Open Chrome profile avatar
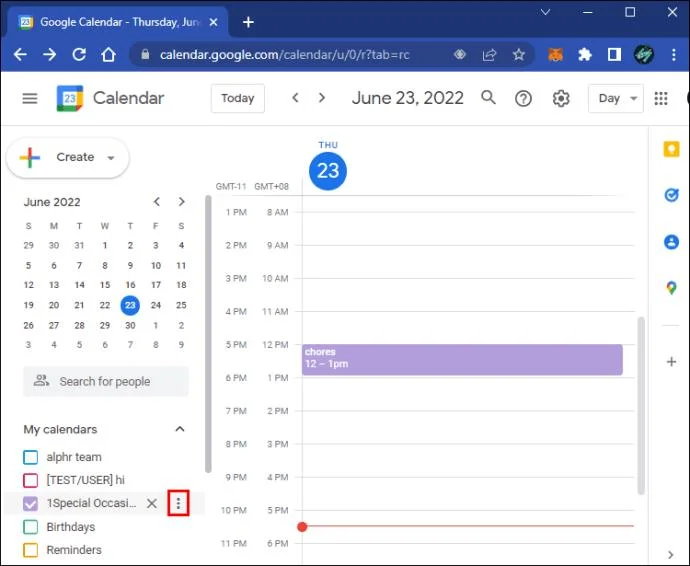 click(x=643, y=55)
